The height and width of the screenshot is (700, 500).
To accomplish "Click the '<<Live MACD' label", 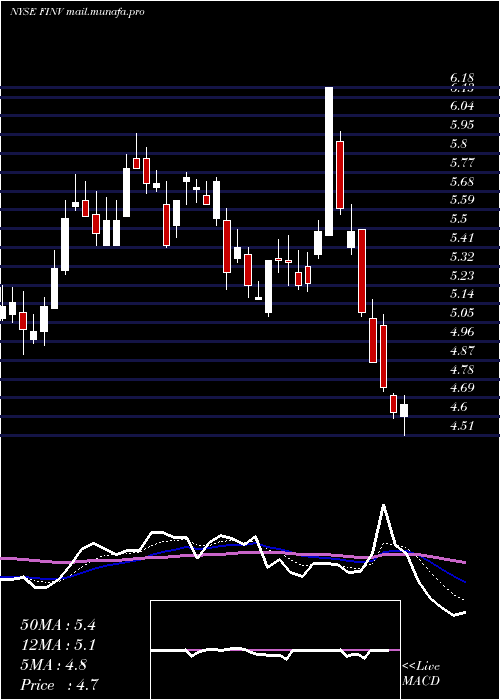I will click(x=421, y=673).
